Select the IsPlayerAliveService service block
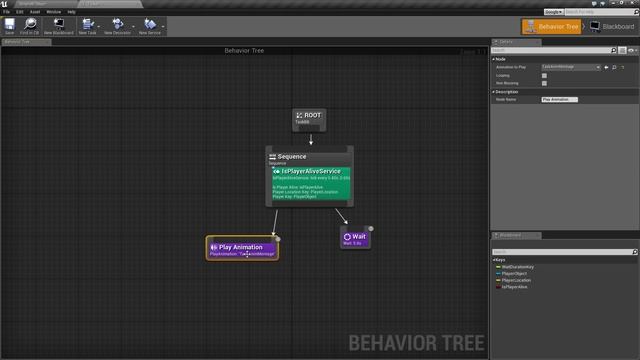640x360 pixels. pyautogui.click(x=311, y=183)
